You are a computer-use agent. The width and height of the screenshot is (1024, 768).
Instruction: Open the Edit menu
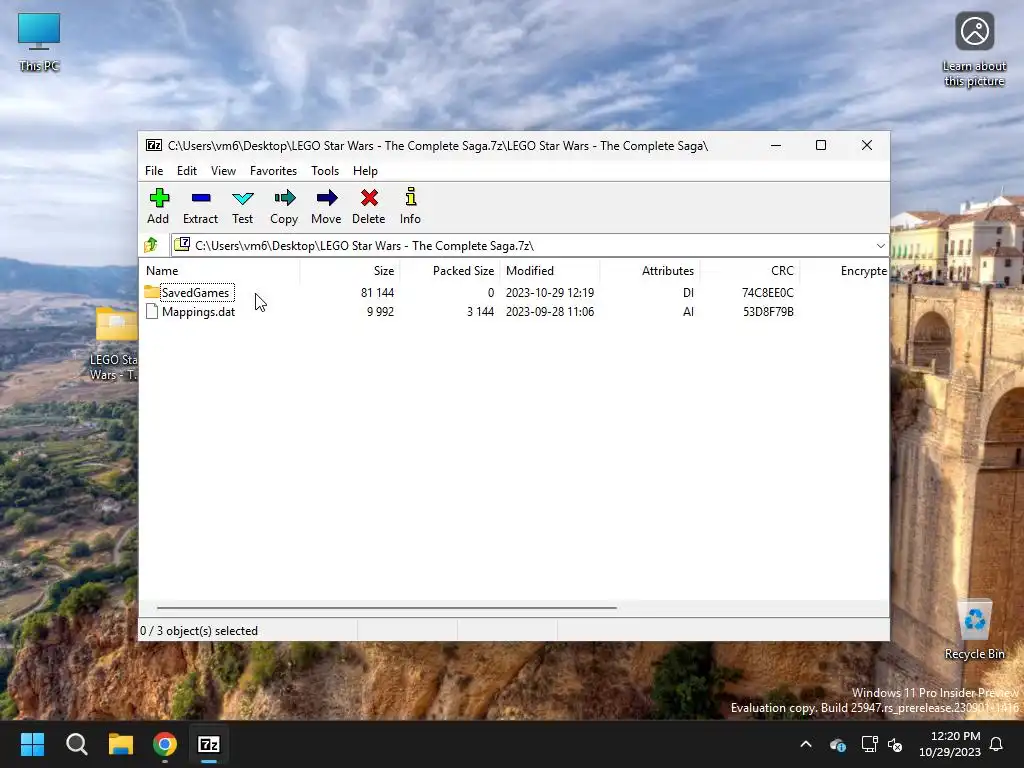click(x=187, y=170)
